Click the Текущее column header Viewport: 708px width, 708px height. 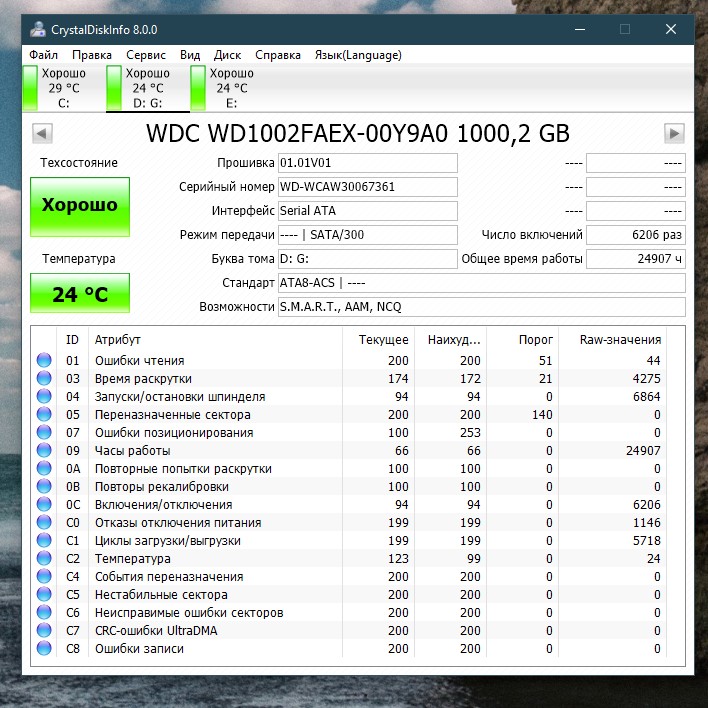point(378,340)
